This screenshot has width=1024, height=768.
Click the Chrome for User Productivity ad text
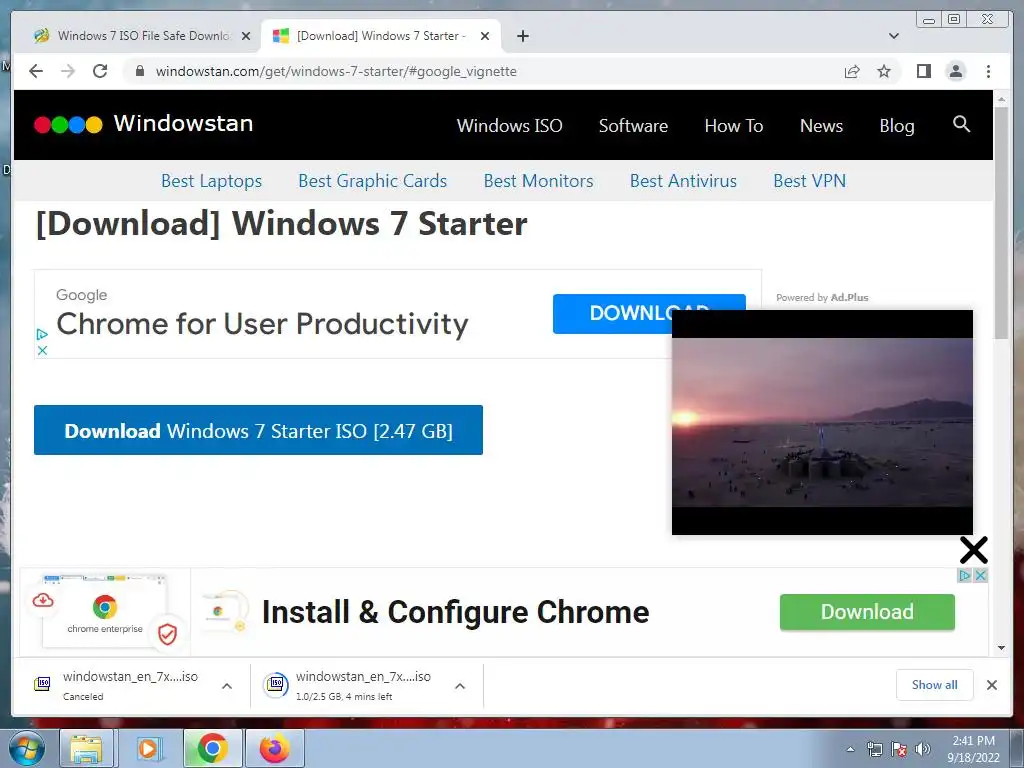(x=262, y=324)
